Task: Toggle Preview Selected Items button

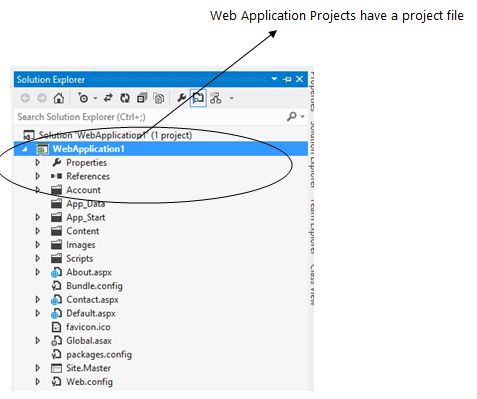Action: click(x=198, y=98)
